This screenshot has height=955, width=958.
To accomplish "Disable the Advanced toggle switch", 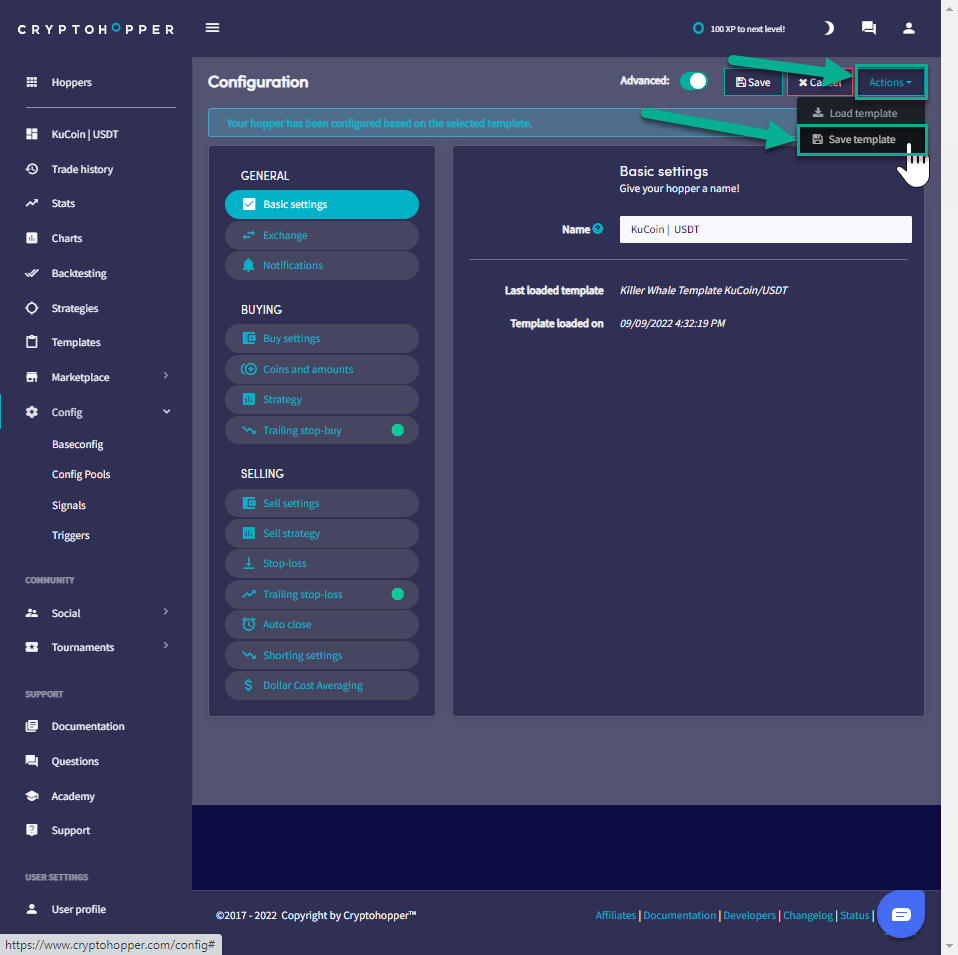I will (693, 81).
